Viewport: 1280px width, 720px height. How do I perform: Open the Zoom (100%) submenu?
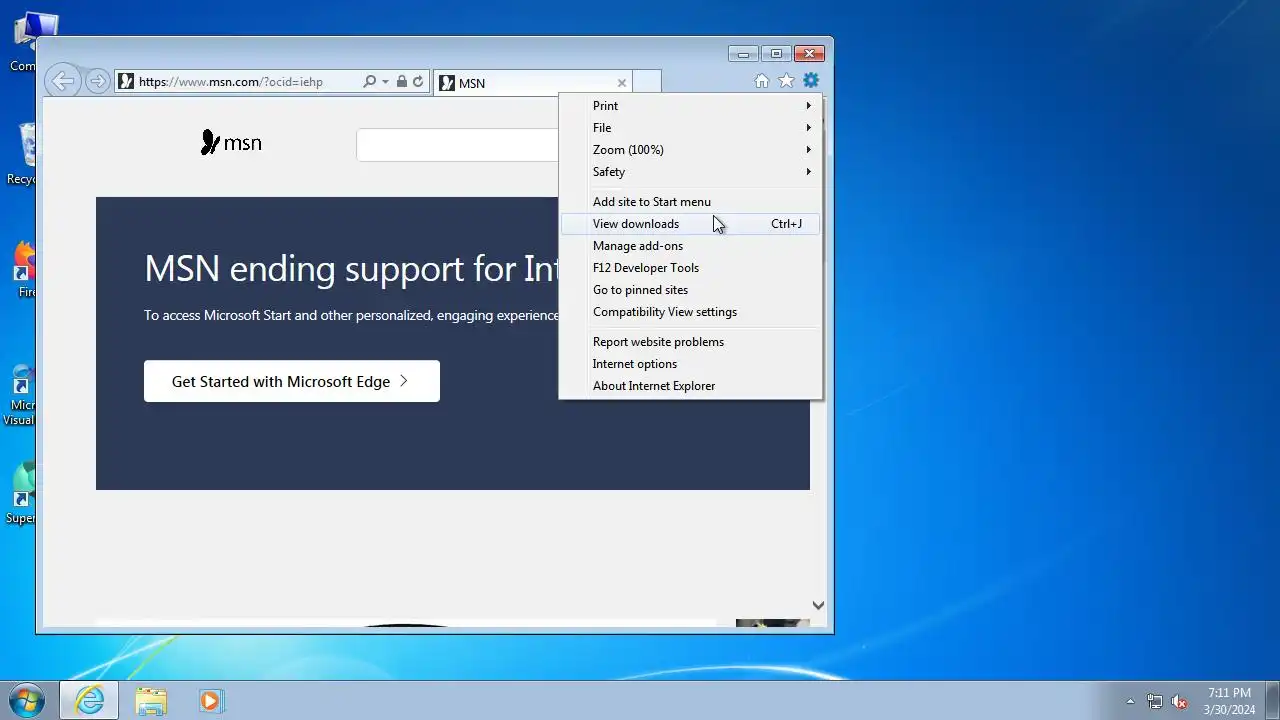[691, 150]
